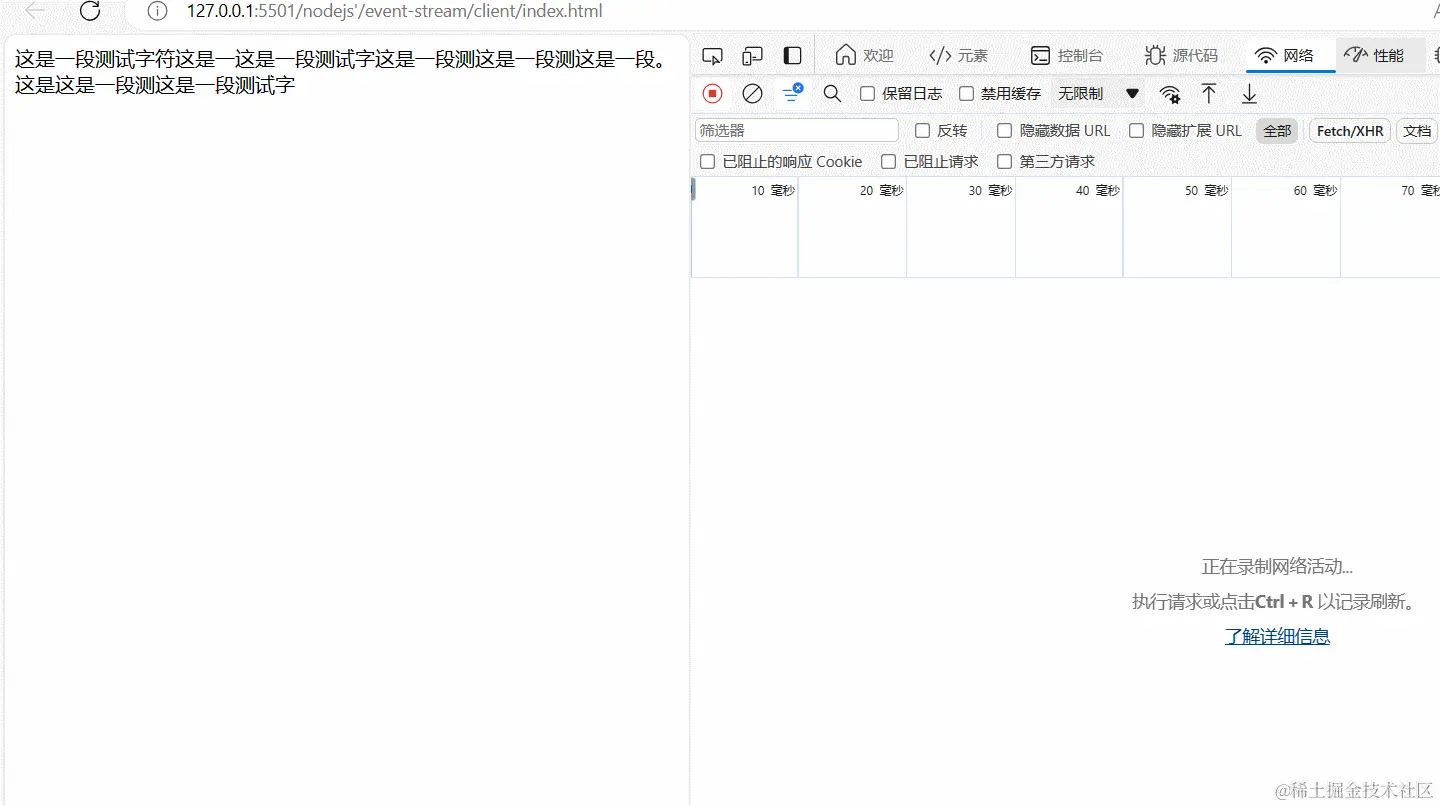Toggle device emulation mode
Screen dimensions: 1440x806
[x=752, y=55]
